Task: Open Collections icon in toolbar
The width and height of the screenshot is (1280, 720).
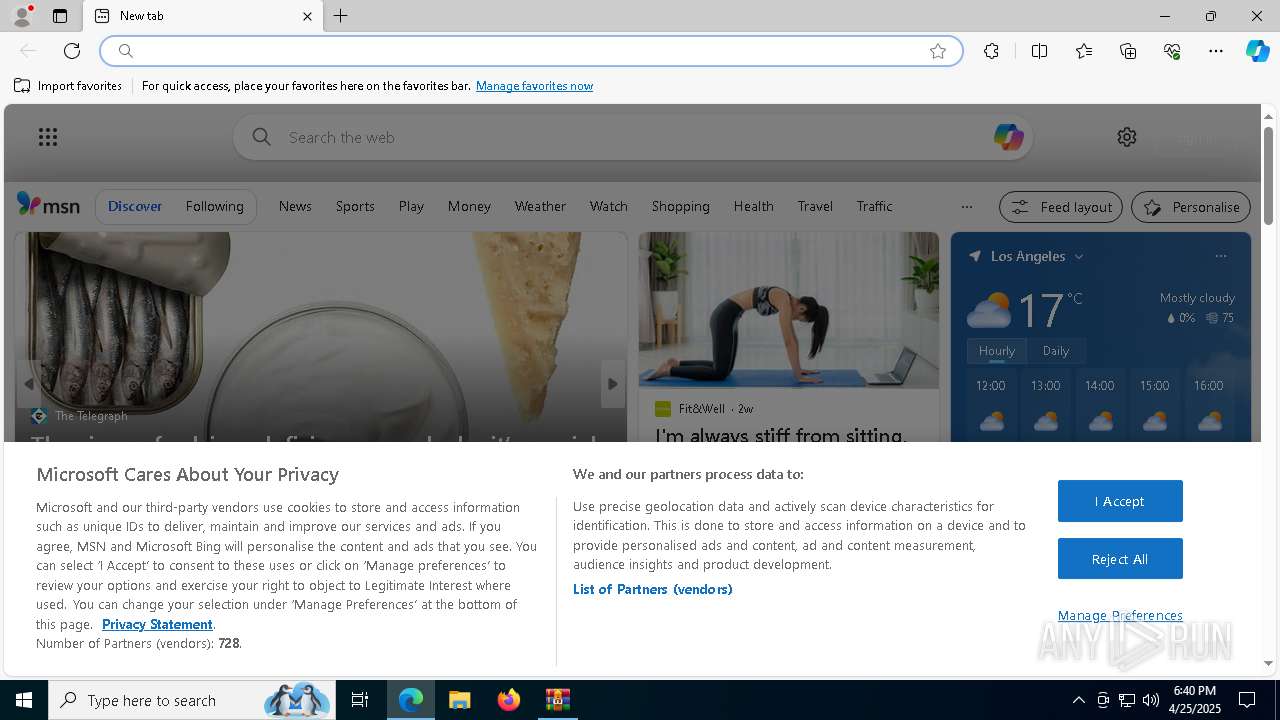Action: pyautogui.click(x=1128, y=51)
